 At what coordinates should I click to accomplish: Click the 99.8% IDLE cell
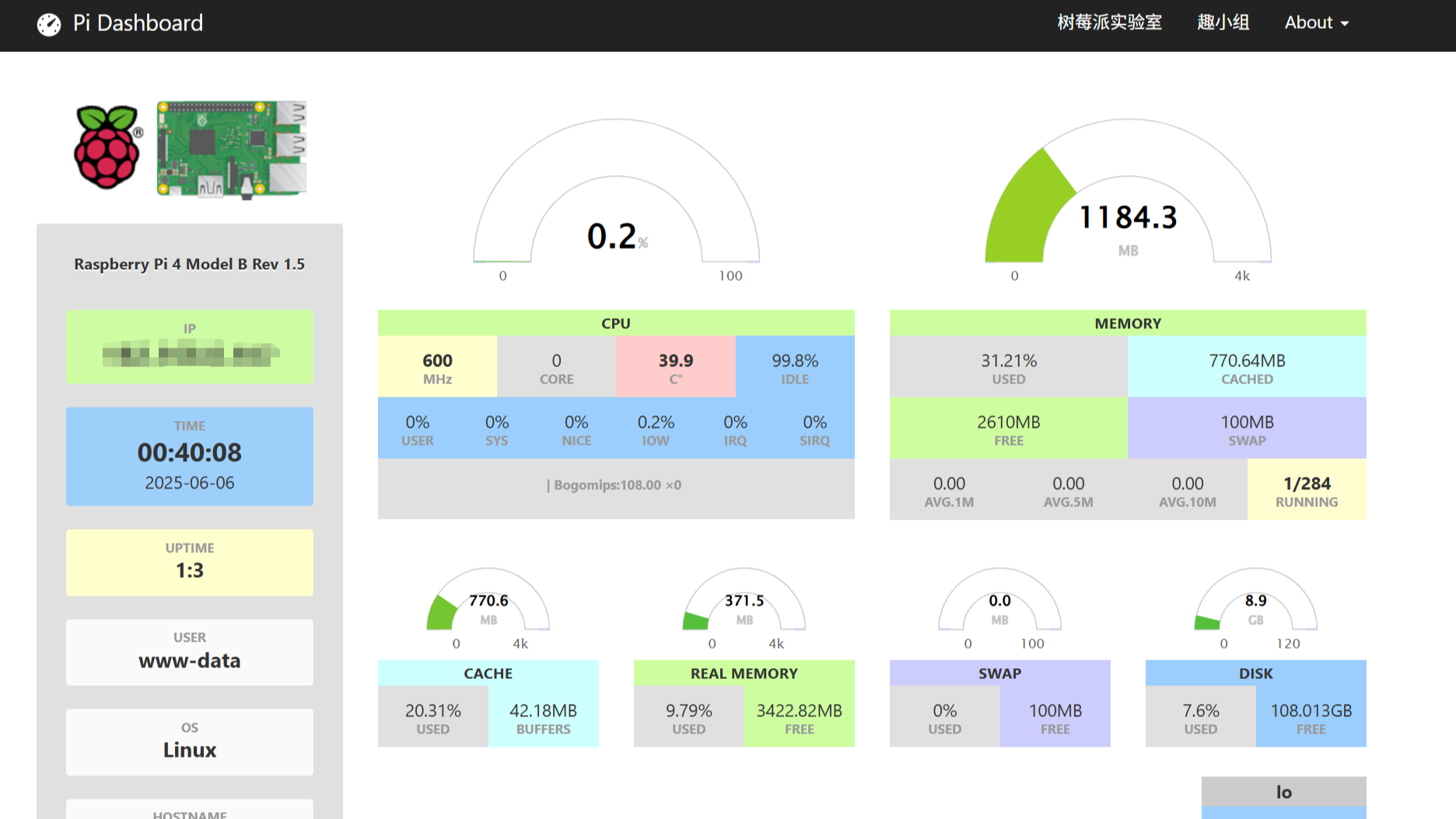(x=795, y=367)
